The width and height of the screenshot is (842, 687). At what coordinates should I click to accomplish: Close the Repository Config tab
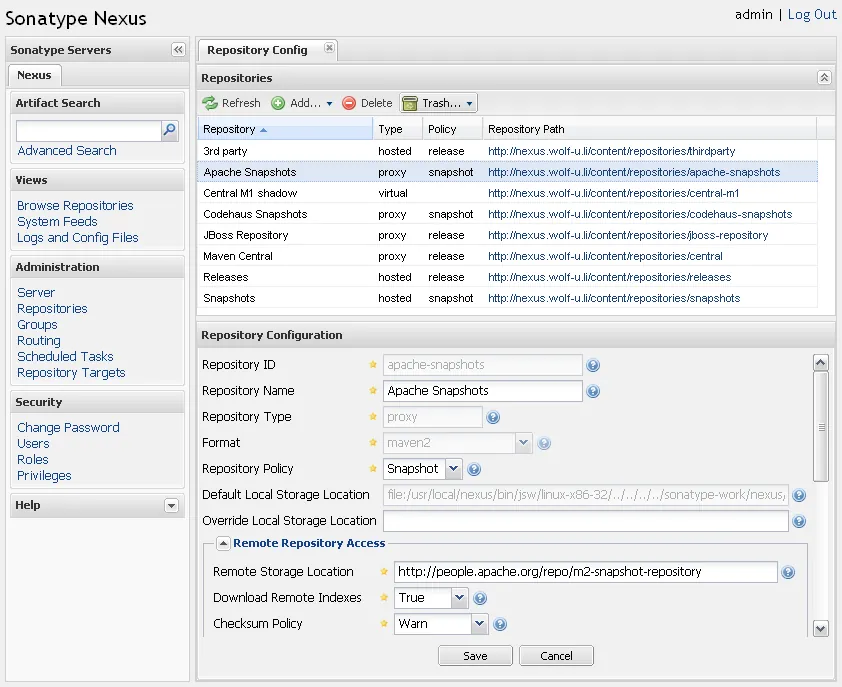(x=329, y=48)
